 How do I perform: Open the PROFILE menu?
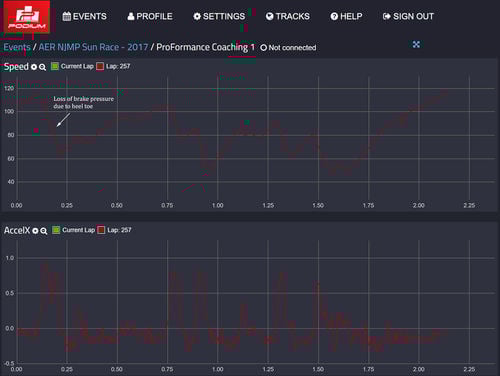click(150, 16)
